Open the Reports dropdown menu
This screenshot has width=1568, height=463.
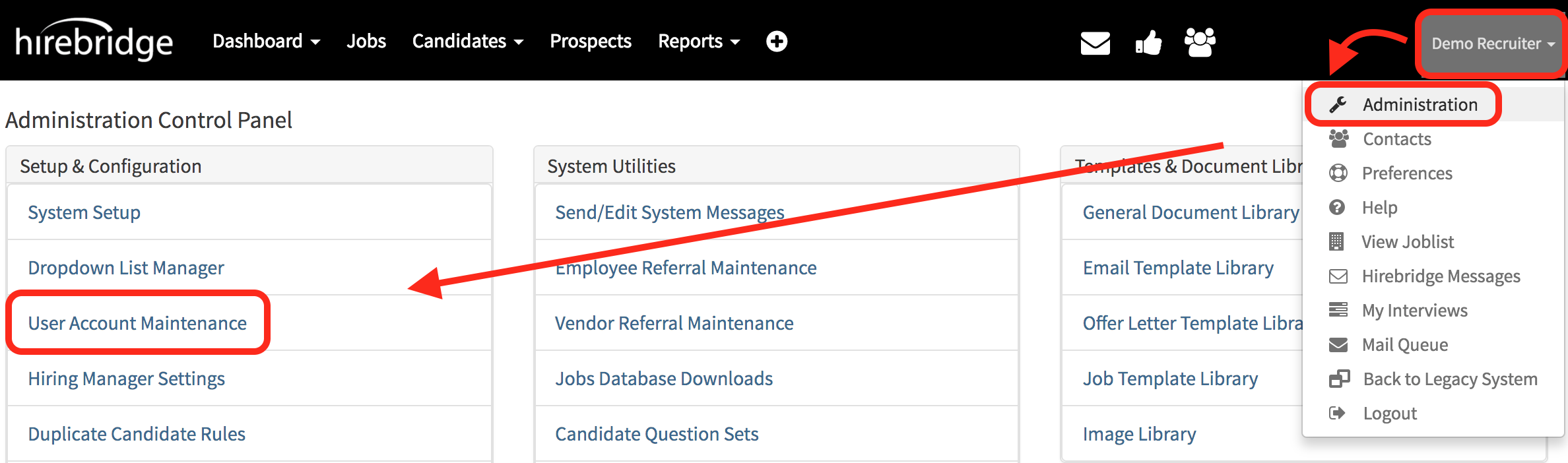698,42
